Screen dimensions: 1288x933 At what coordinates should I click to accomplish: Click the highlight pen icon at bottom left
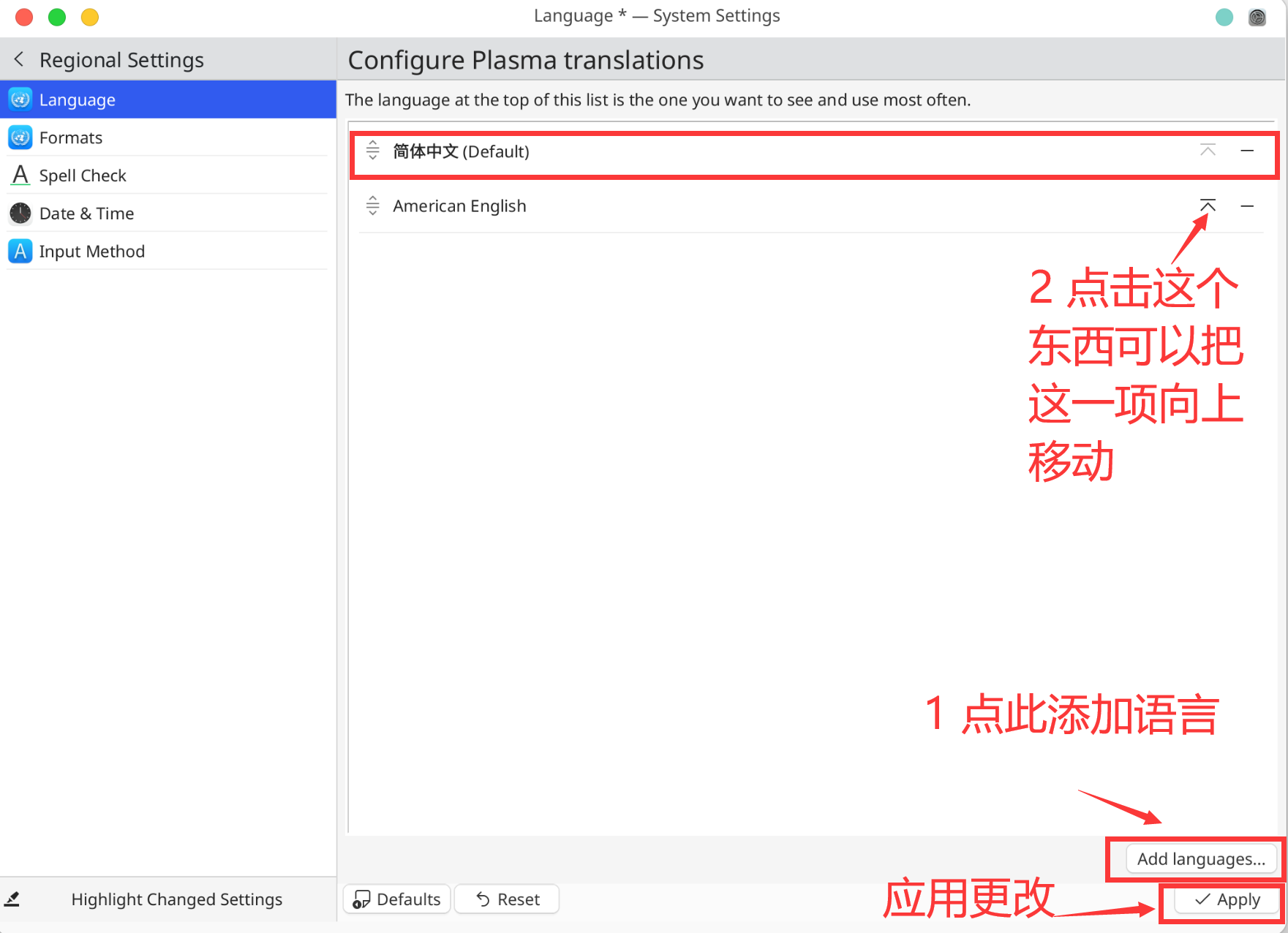coord(12,899)
